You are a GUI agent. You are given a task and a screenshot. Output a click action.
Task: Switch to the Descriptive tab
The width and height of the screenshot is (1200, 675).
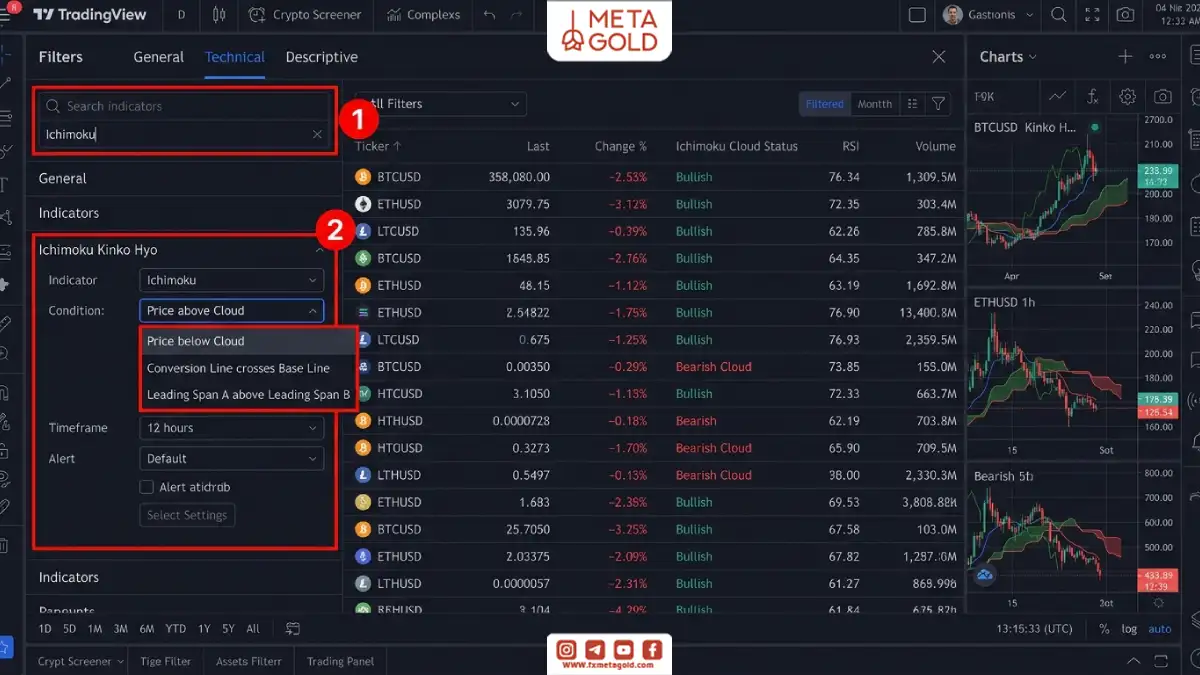pos(322,57)
